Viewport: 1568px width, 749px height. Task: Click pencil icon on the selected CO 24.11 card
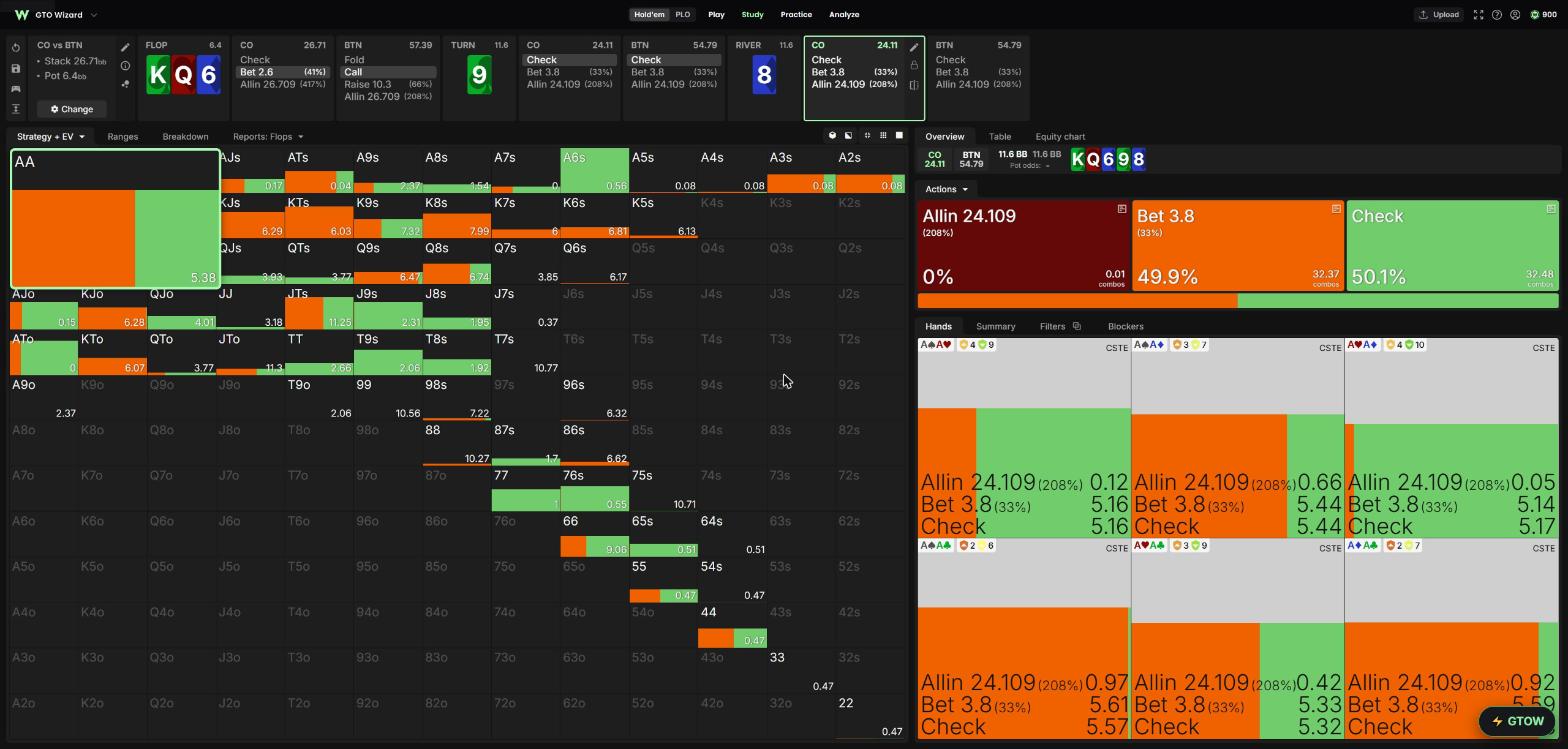[x=914, y=47]
